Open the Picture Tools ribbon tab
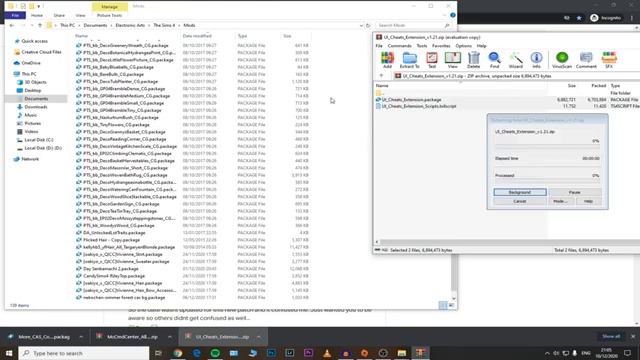Screen dimensions: 640x360 [109, 15]
